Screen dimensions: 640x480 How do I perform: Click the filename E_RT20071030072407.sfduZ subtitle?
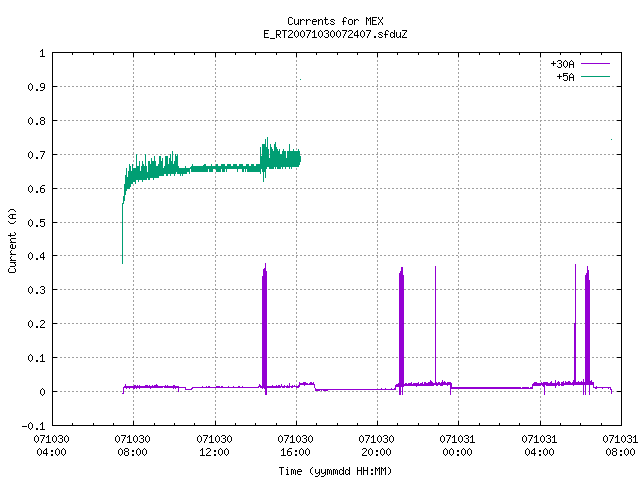click(x=335, y=34)
